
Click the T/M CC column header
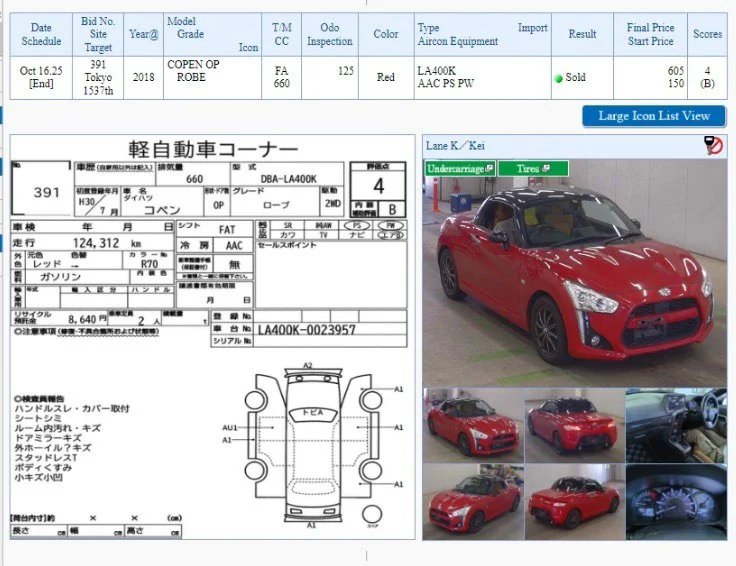click(x=282, y=34)
